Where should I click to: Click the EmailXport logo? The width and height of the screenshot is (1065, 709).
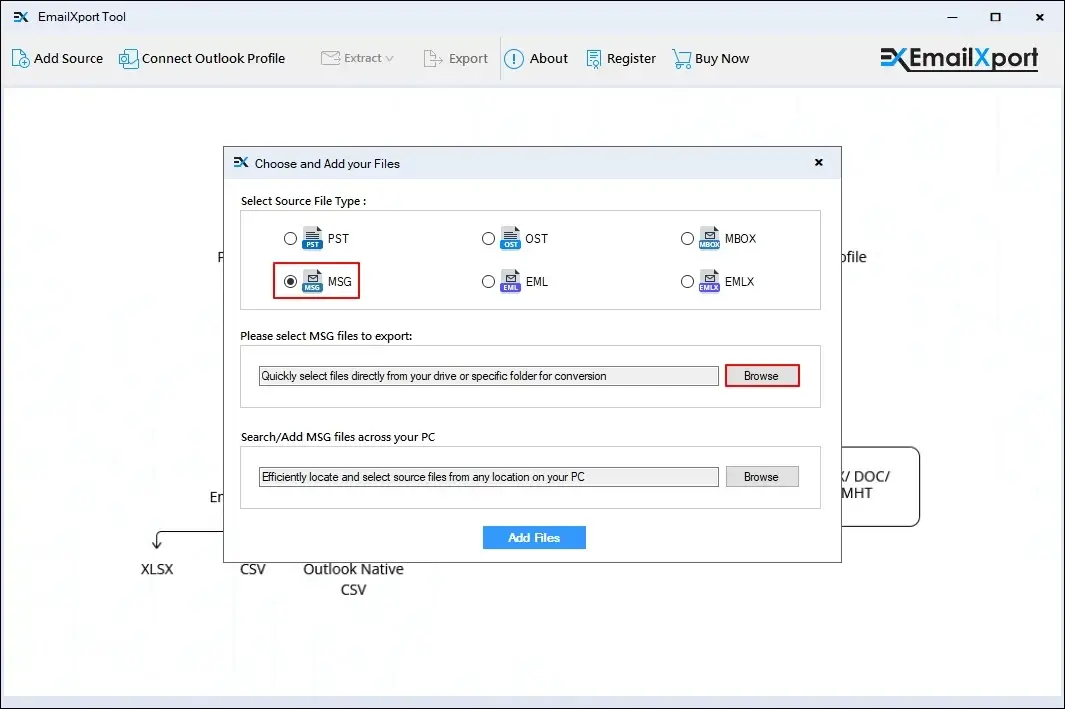958,59
